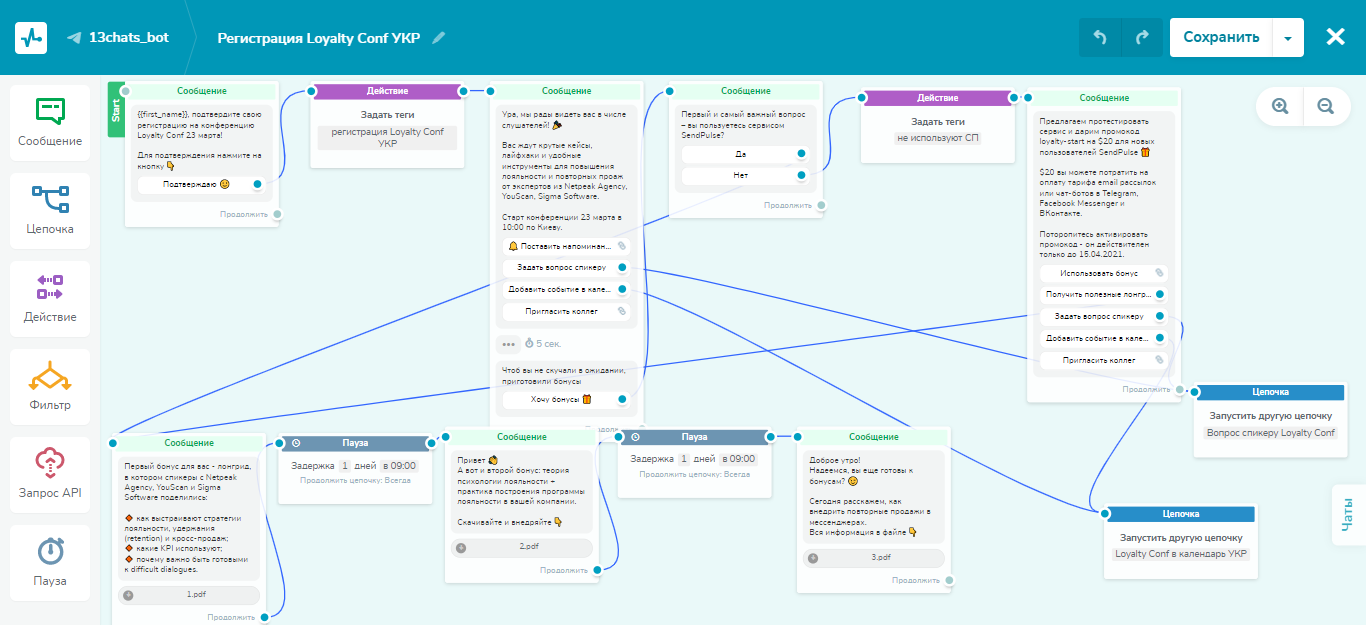
Task: Click the Поставить напоминан... button
Action: tap(564, 246)
